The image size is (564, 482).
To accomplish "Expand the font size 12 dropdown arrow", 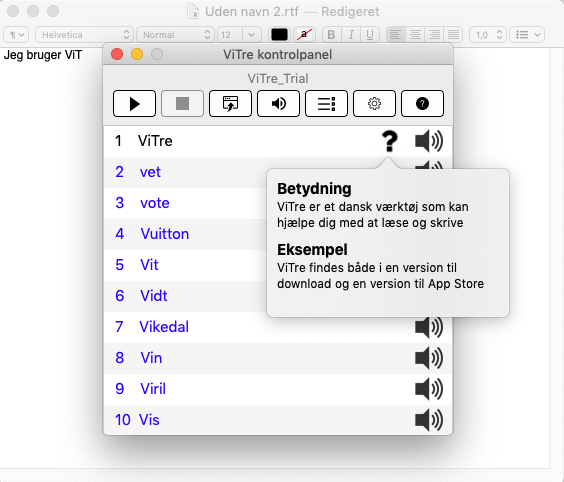I will point(251,35).
